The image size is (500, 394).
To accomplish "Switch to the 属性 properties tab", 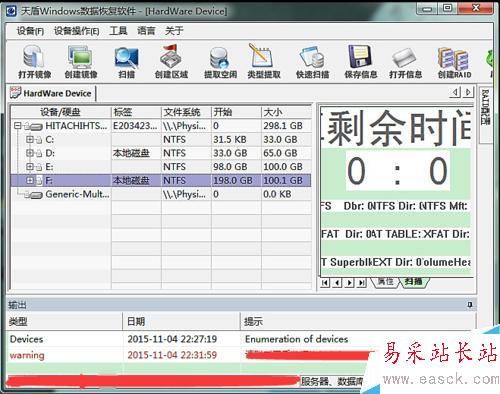I will pyautogui.click(x=385, y=282).
